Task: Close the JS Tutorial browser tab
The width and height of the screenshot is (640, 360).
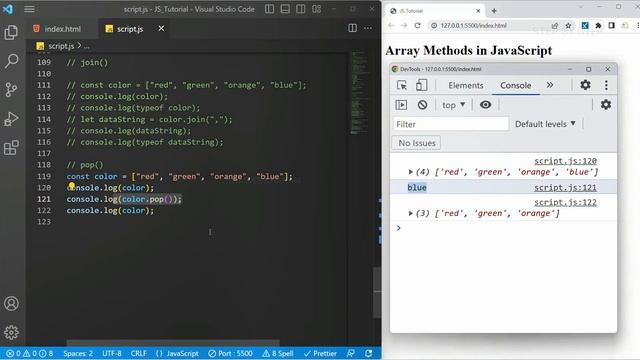Action: pos(478,11)
